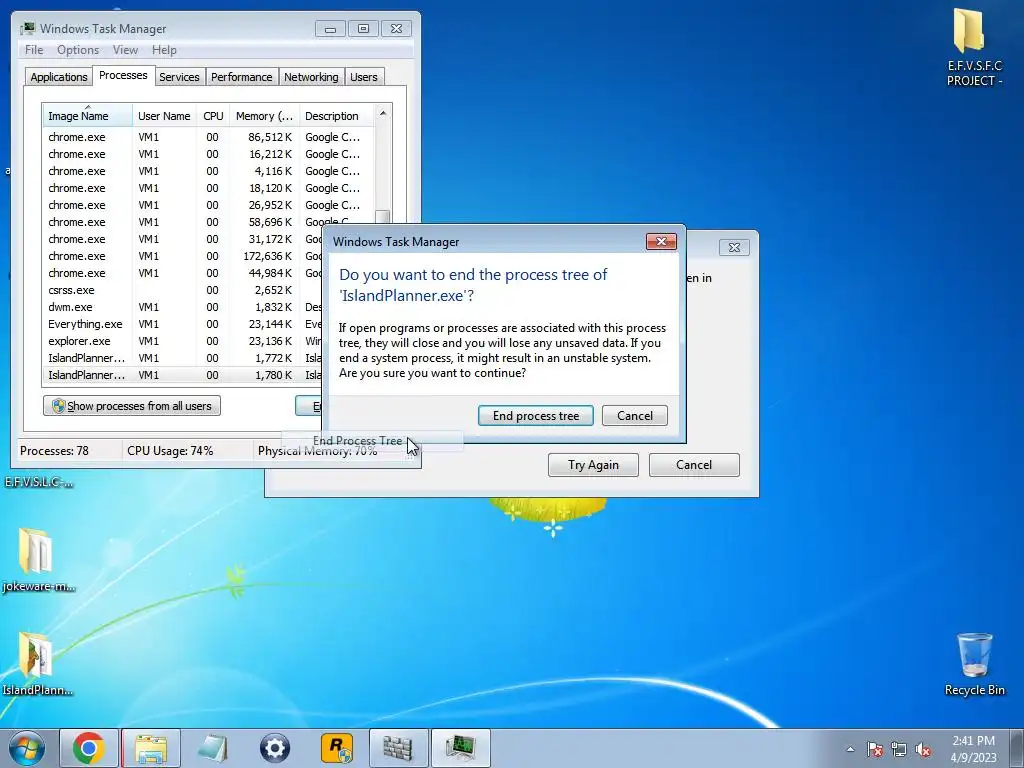Screen dimensions: 1024x768
Task: Select the jokeware folder on desktop
Action: pyautogui.click(x=37, y=560)
